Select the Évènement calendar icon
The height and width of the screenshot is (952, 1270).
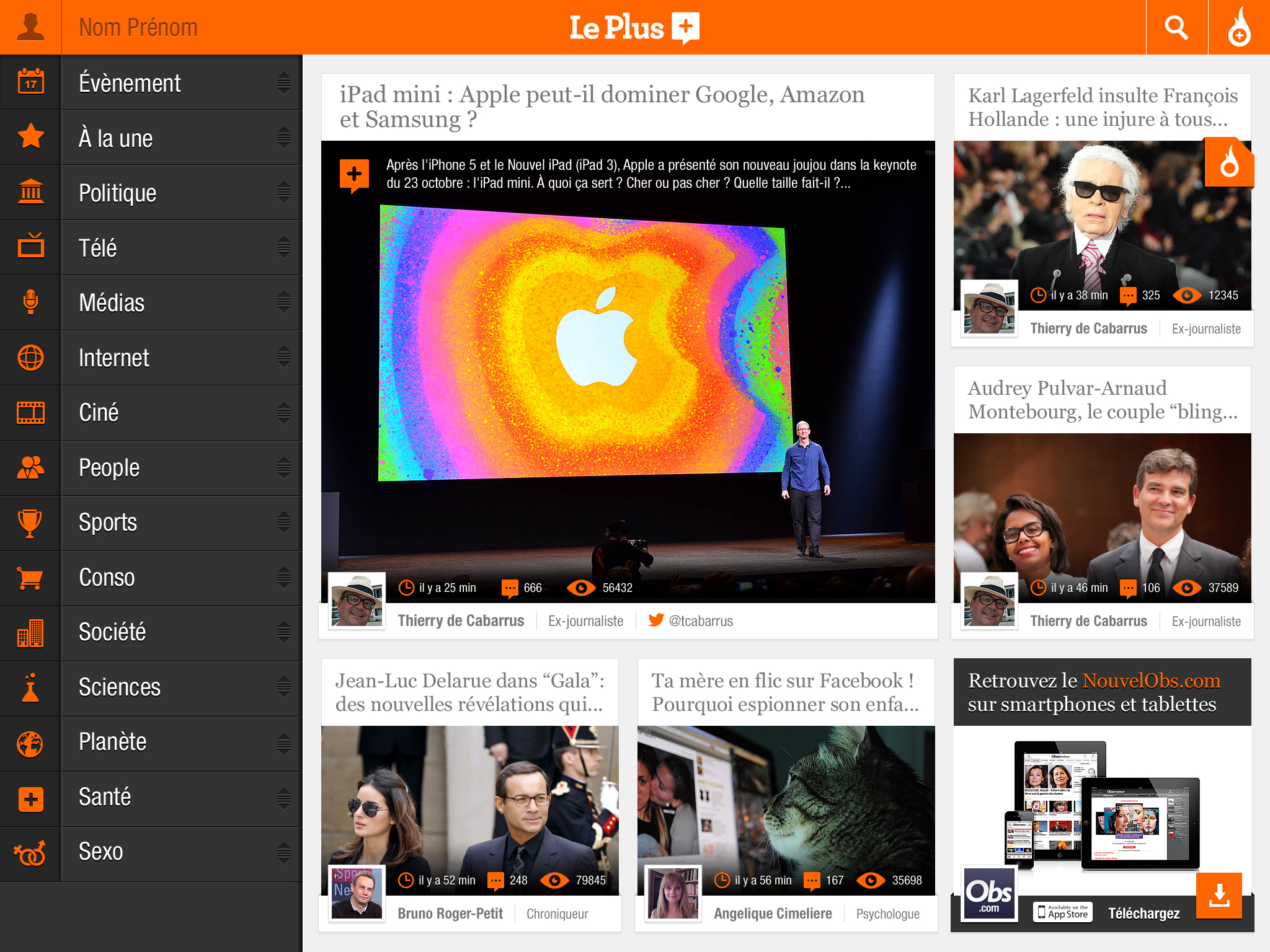30,82
